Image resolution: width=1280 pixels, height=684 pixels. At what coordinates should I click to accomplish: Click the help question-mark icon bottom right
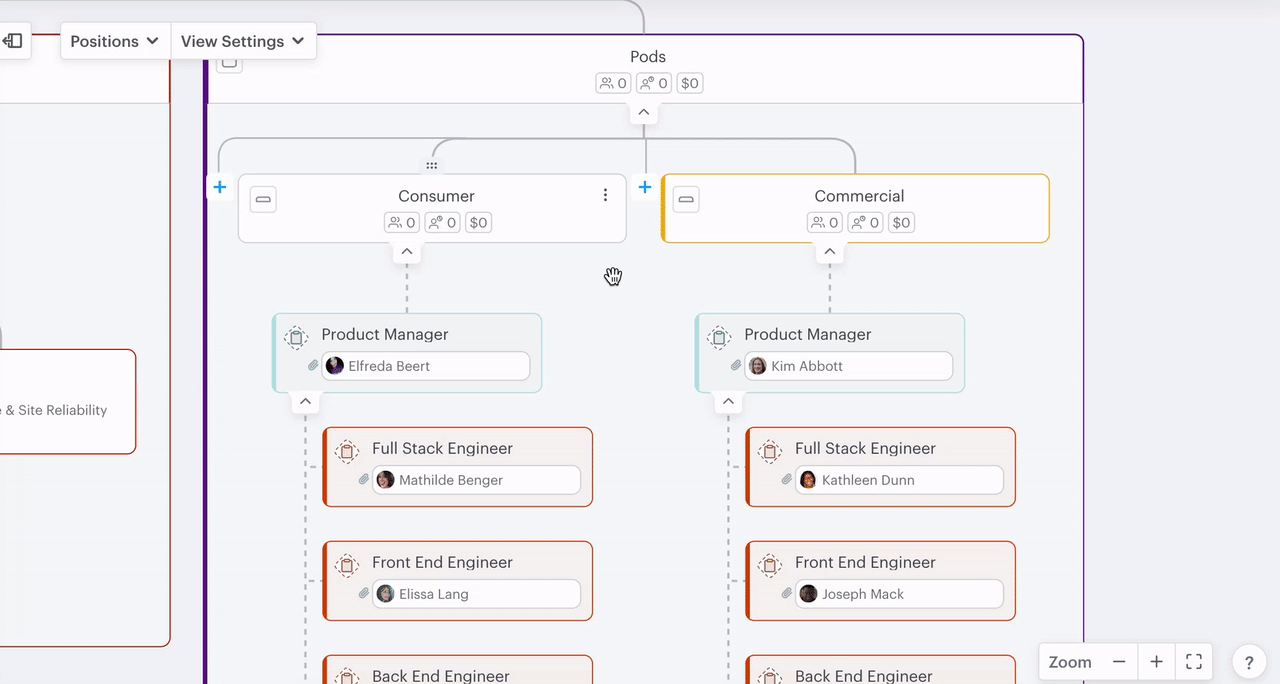click(x=1248, y=661)
